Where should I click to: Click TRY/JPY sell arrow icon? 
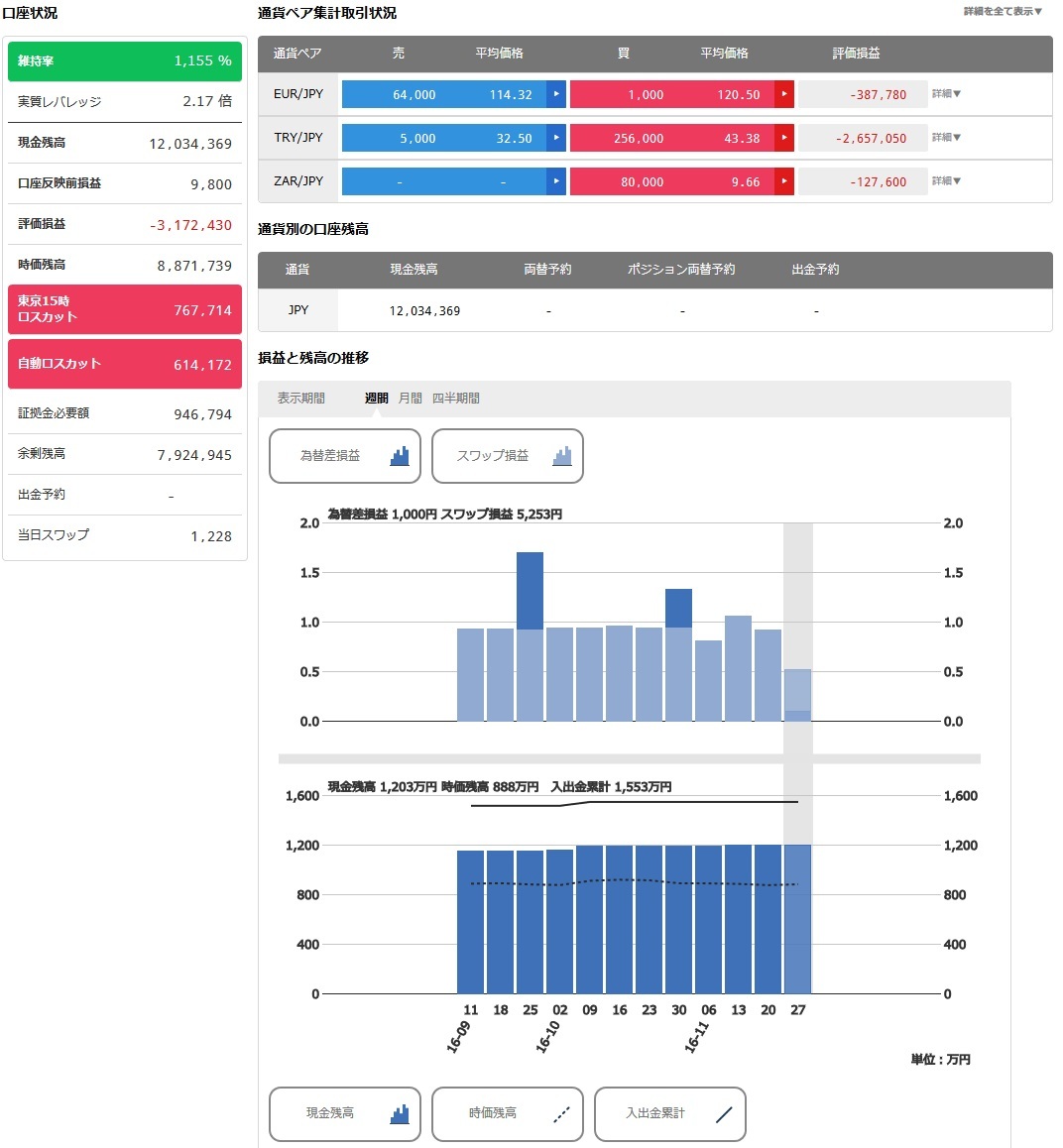click(556, 138)
